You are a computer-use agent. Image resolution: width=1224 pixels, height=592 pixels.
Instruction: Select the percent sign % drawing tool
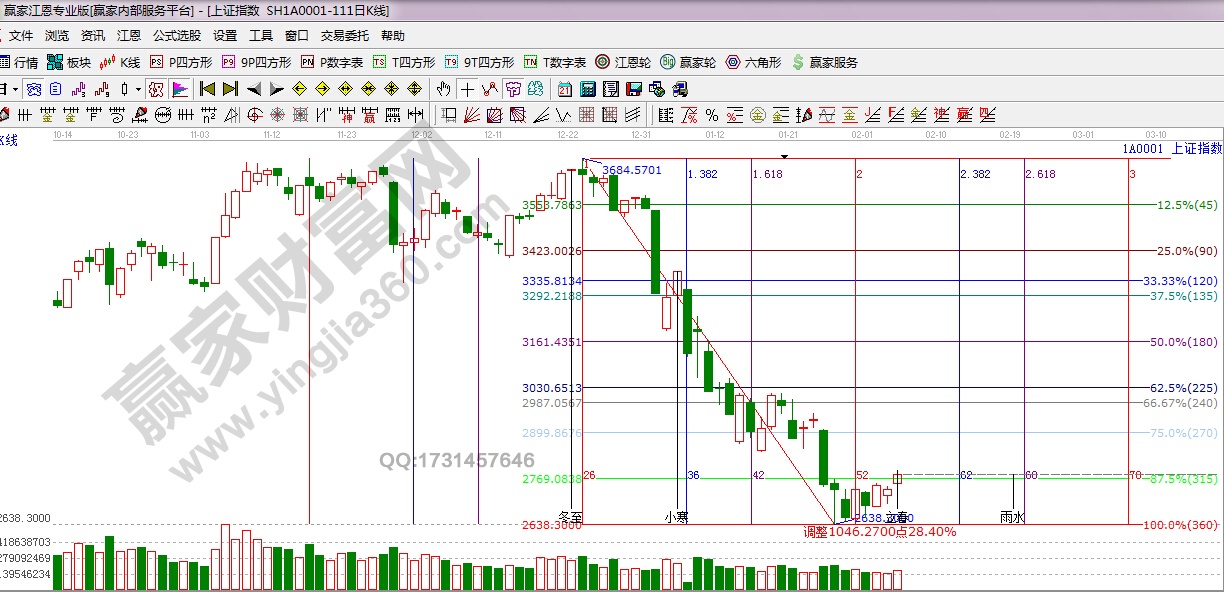(x=711, y=114)
